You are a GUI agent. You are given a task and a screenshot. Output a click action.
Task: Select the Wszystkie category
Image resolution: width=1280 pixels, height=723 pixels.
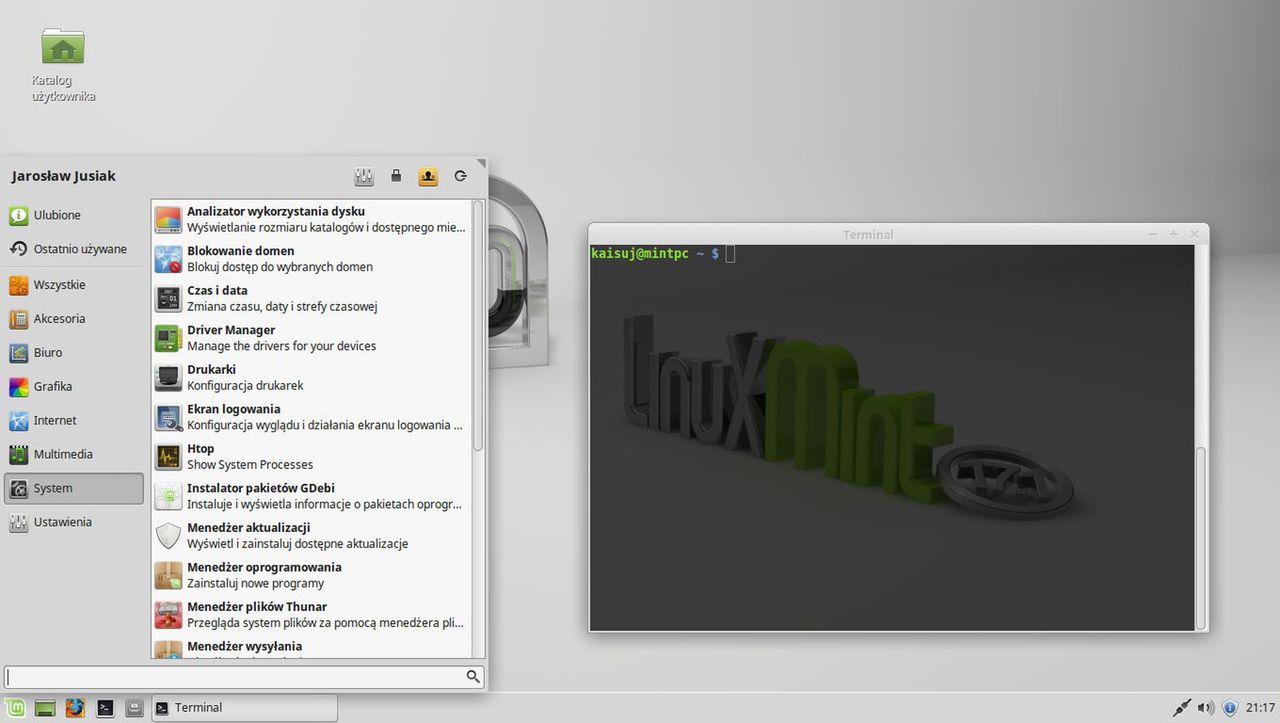[74, 285]
